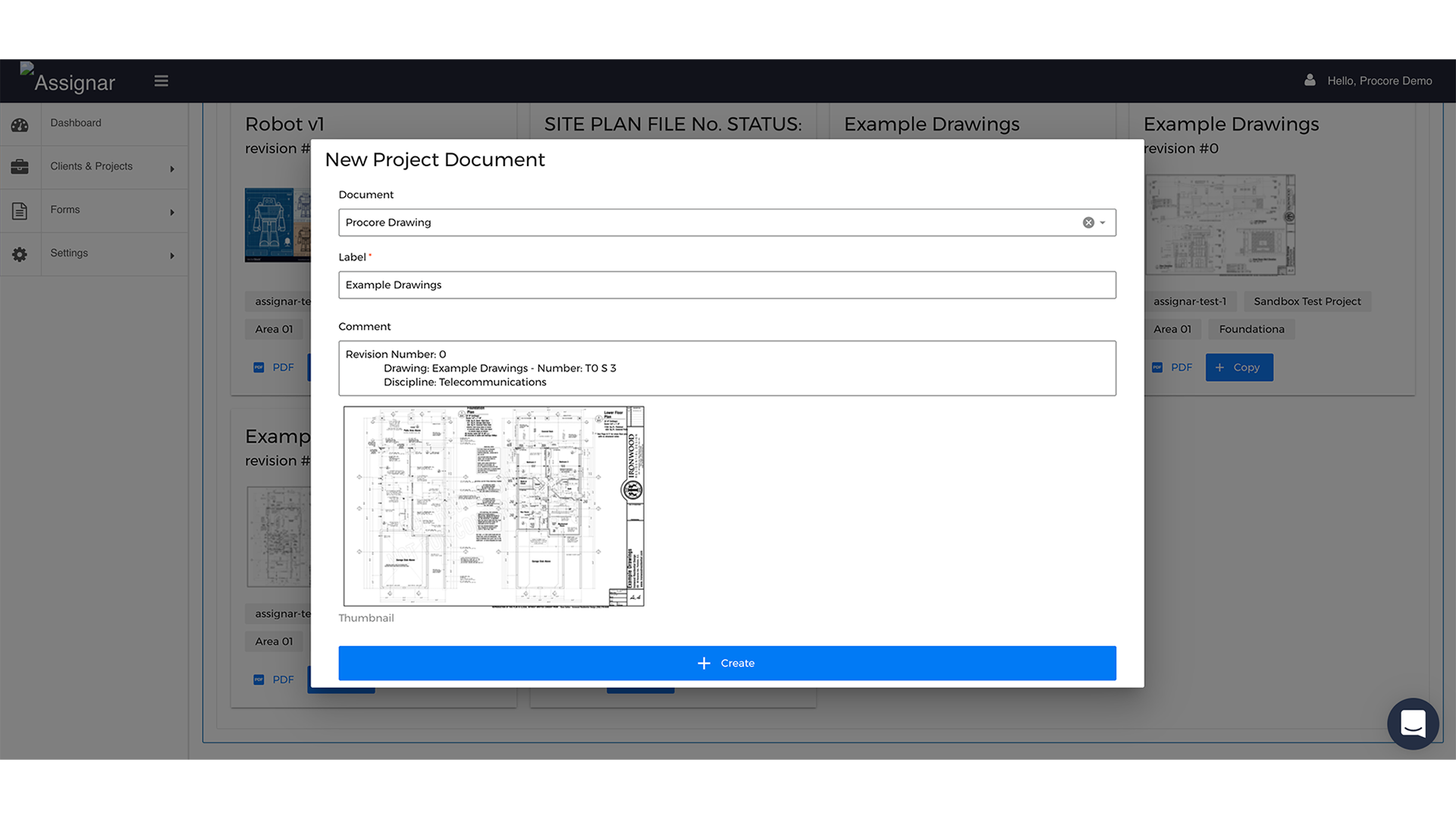Expand the Clients & Projects submenu arrow

[x=172, y=169]
